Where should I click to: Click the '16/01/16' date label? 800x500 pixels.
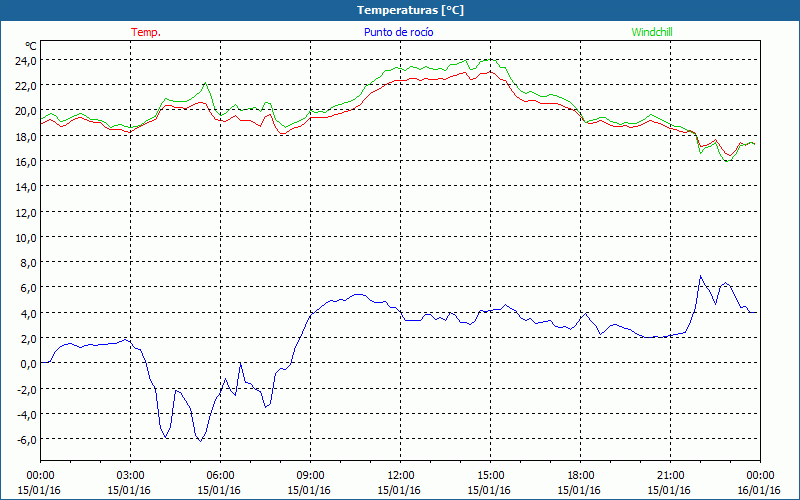point(759,490)
